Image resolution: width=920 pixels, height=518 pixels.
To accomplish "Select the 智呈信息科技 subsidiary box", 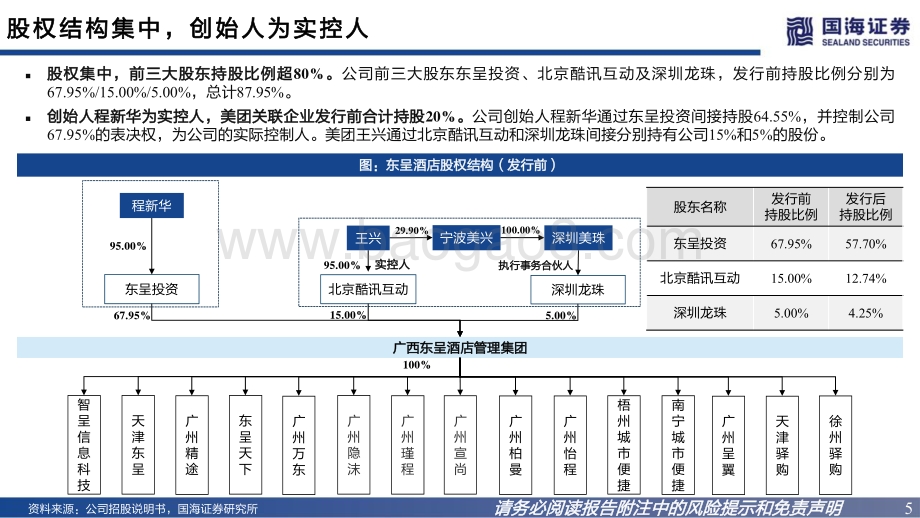I will pyautogui.click(x=84, y=445).
